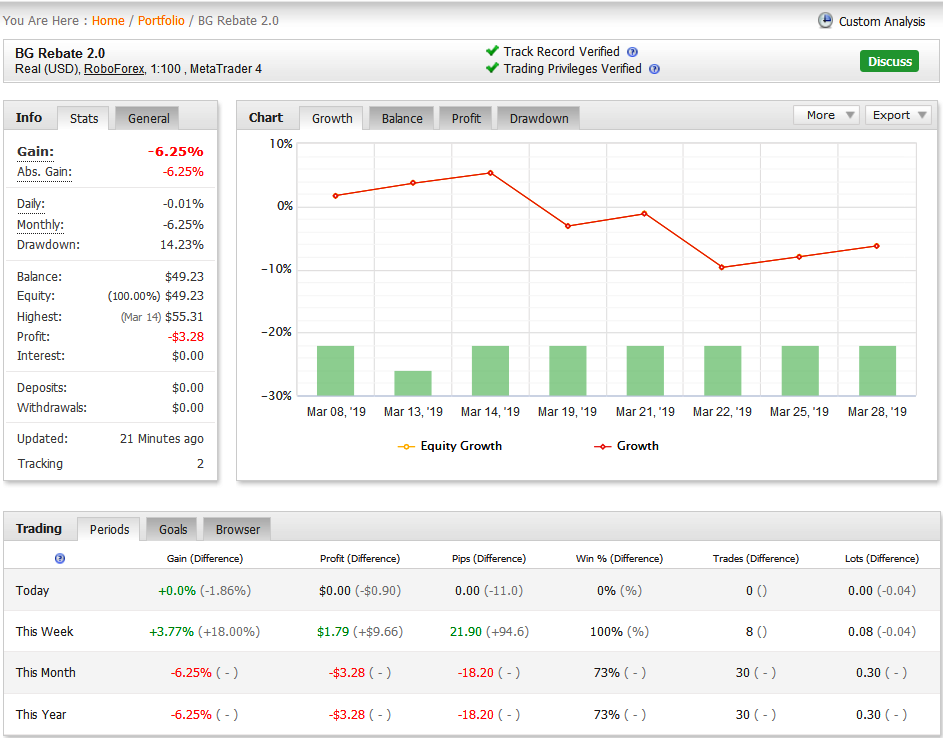Click the Drawdown value 14.23%
The height and width of the screenshot is (738, 943).
tap(182, 245)
